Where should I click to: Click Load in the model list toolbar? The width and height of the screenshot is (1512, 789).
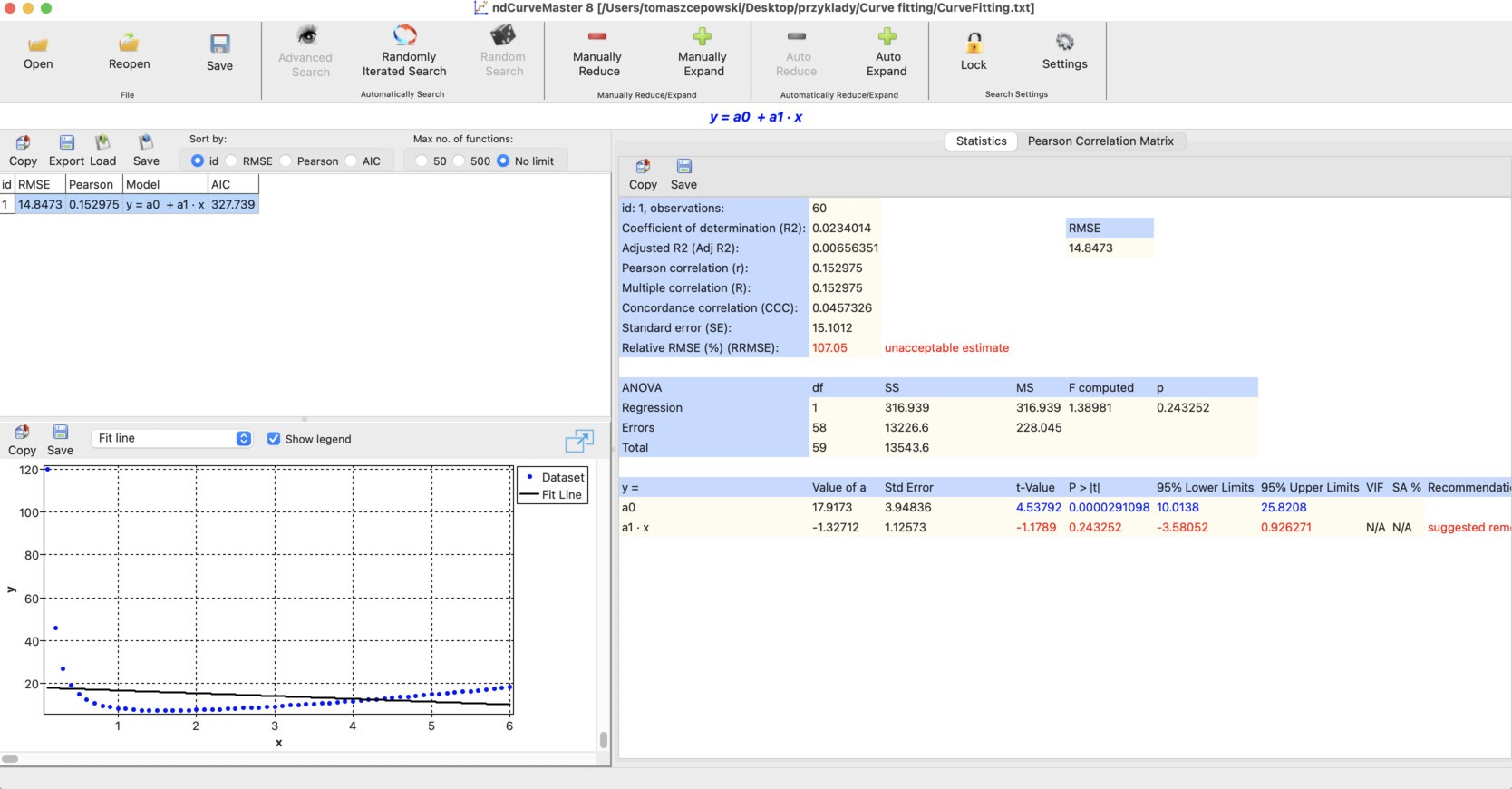[102, 151]
